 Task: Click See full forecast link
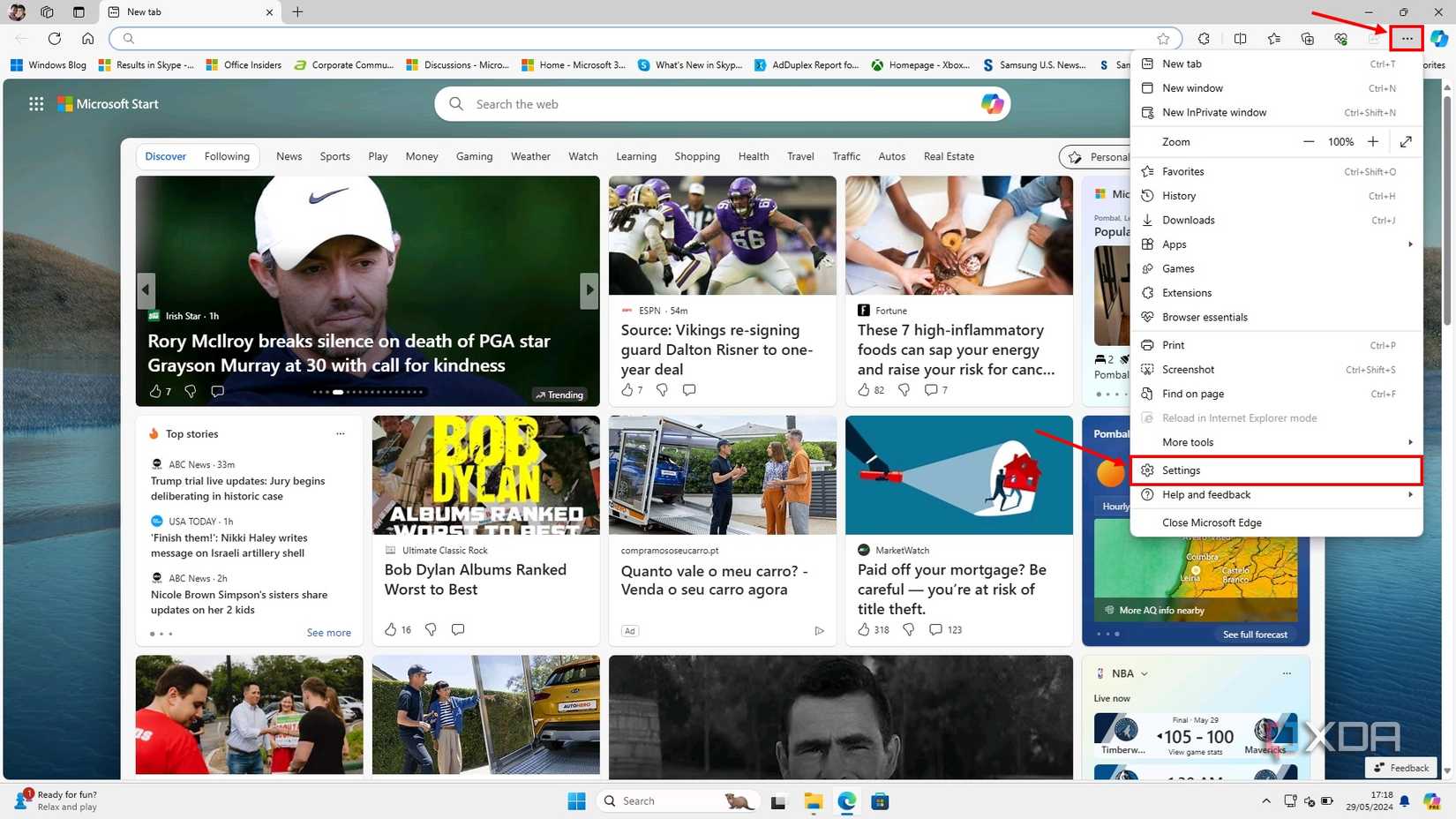[x=1255, y=635]
